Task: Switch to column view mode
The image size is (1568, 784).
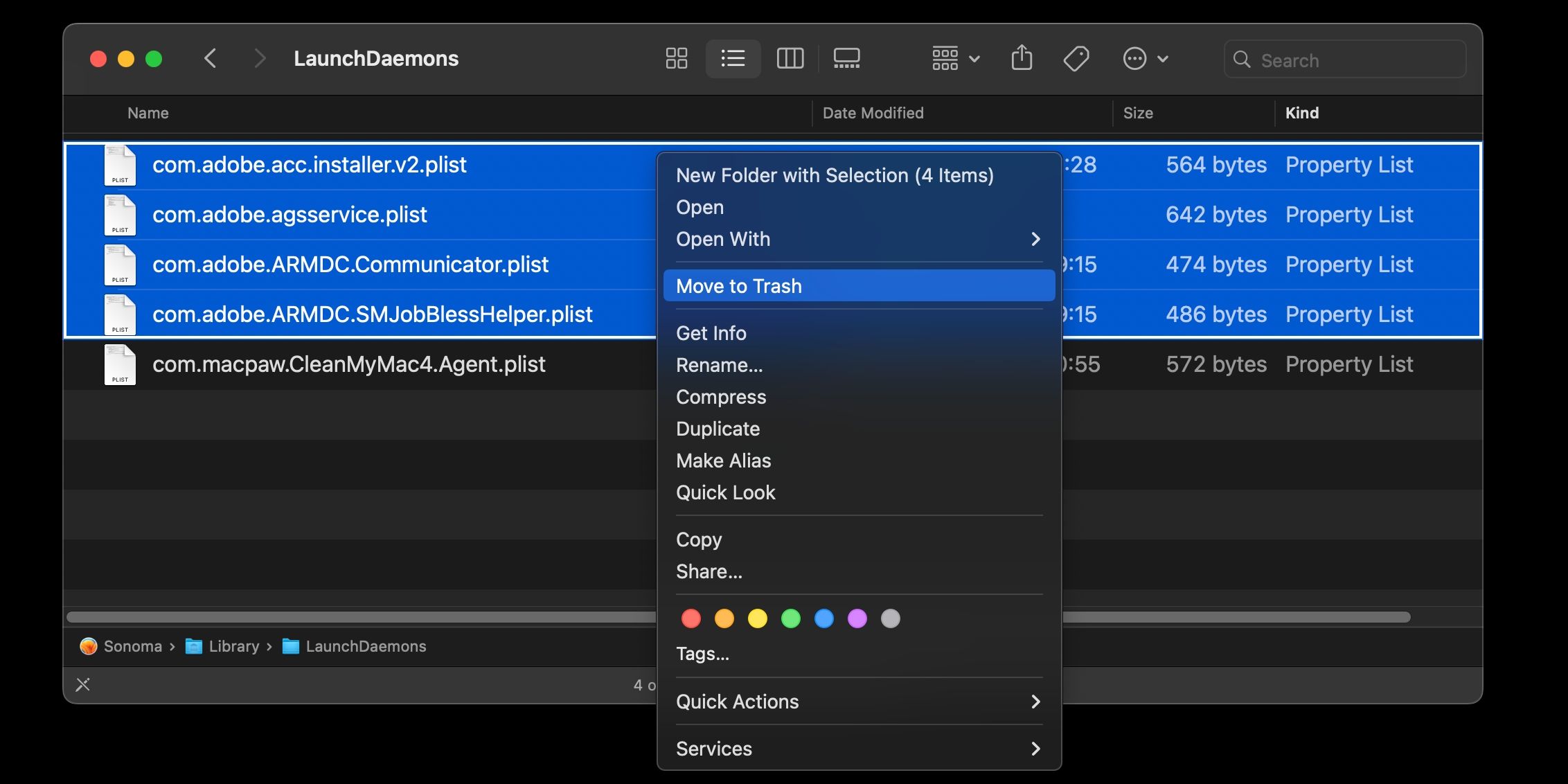Action: point(790,58)
